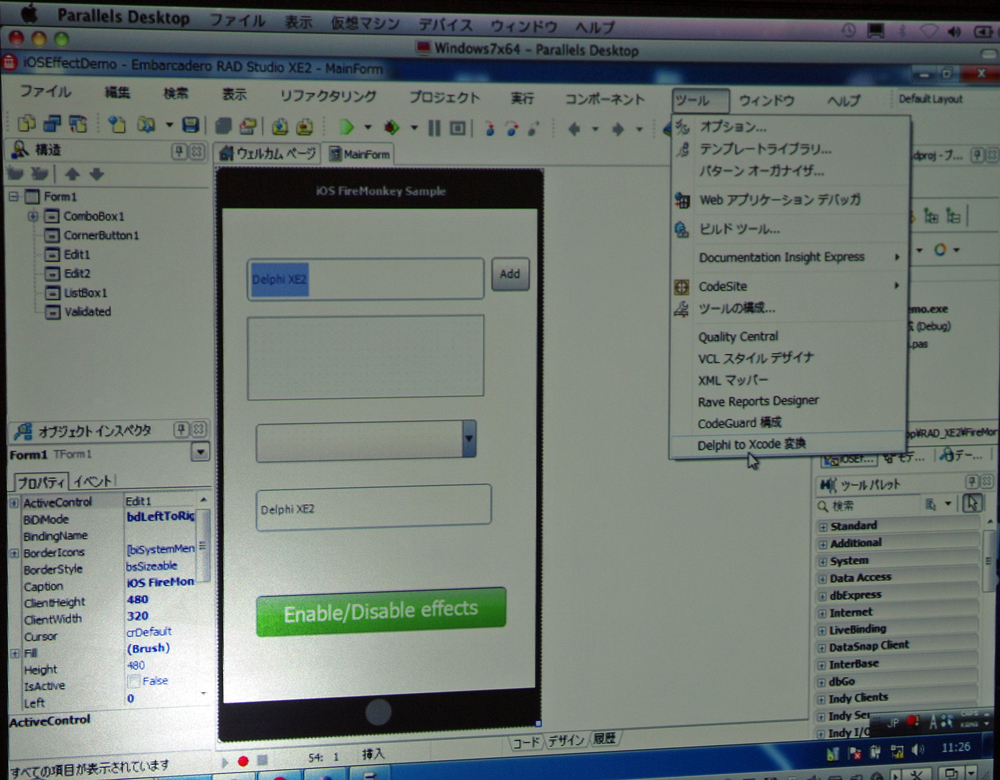Open the combo box dropdown on form
1000x780 pixels.
(x=469, y=438)
